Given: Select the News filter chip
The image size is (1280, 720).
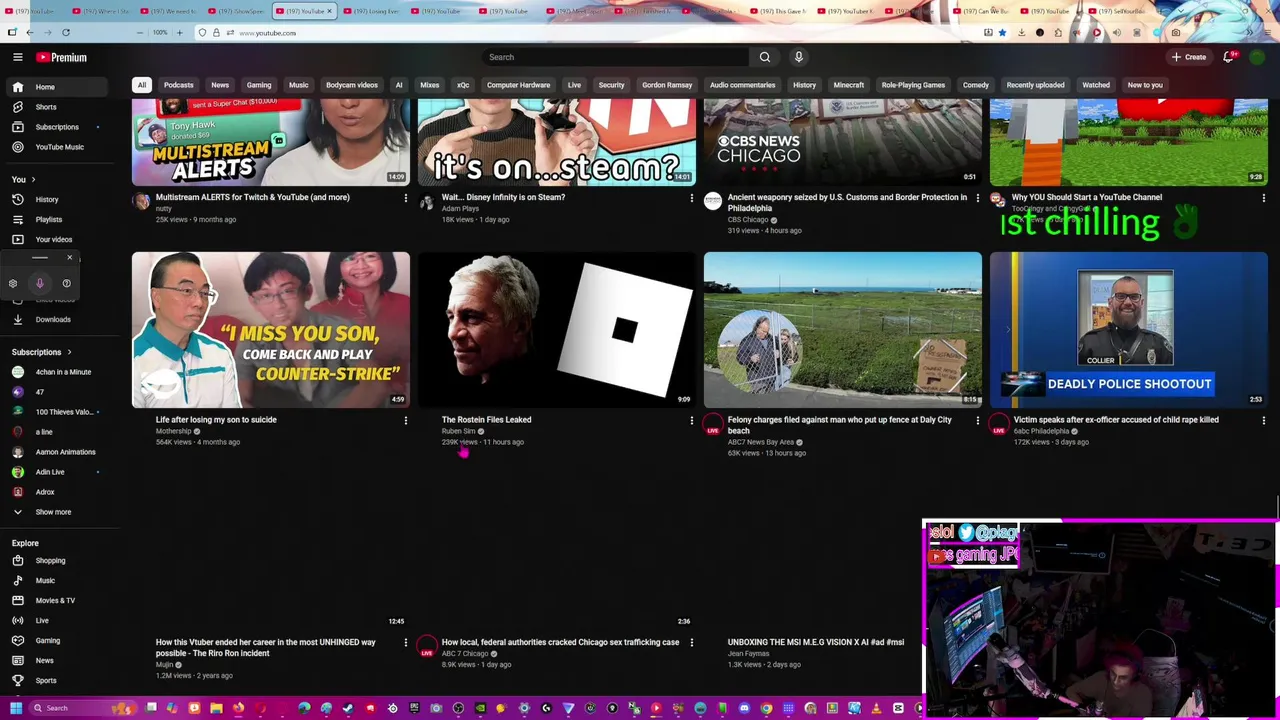Looking at the screenshot, I should pos(220,85).
